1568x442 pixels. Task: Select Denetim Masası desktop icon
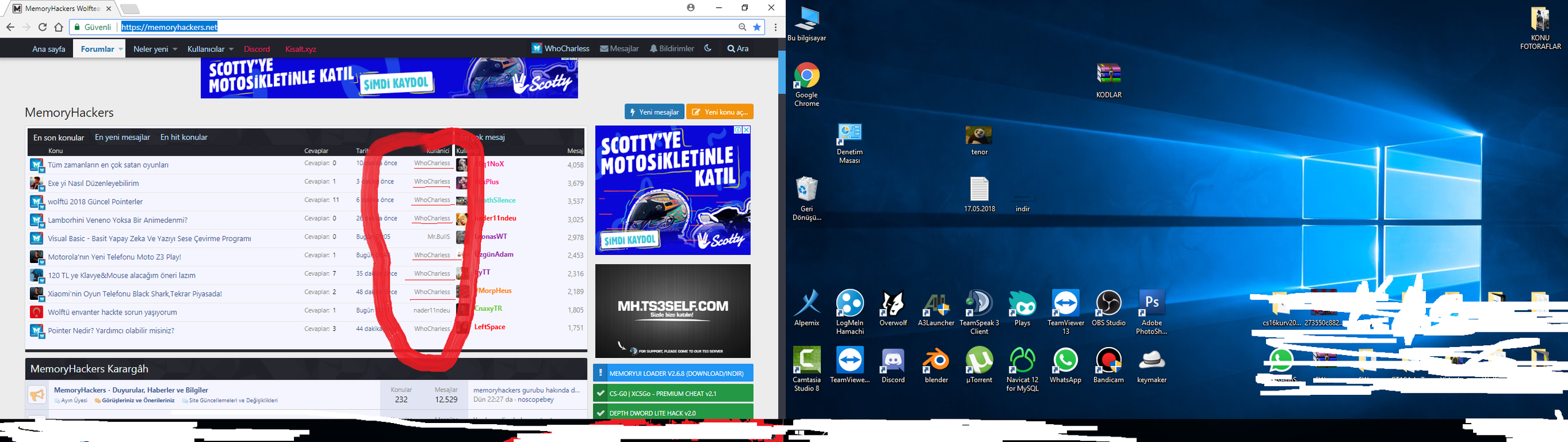[x=850, y=143]
